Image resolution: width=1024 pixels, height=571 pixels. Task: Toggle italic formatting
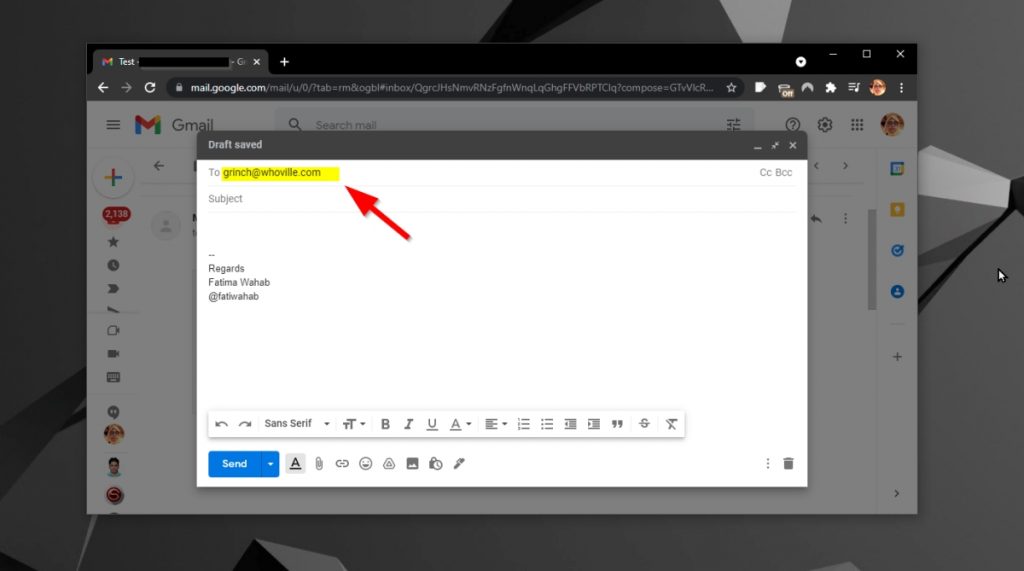pyautogui.click(x=408, y=424)
